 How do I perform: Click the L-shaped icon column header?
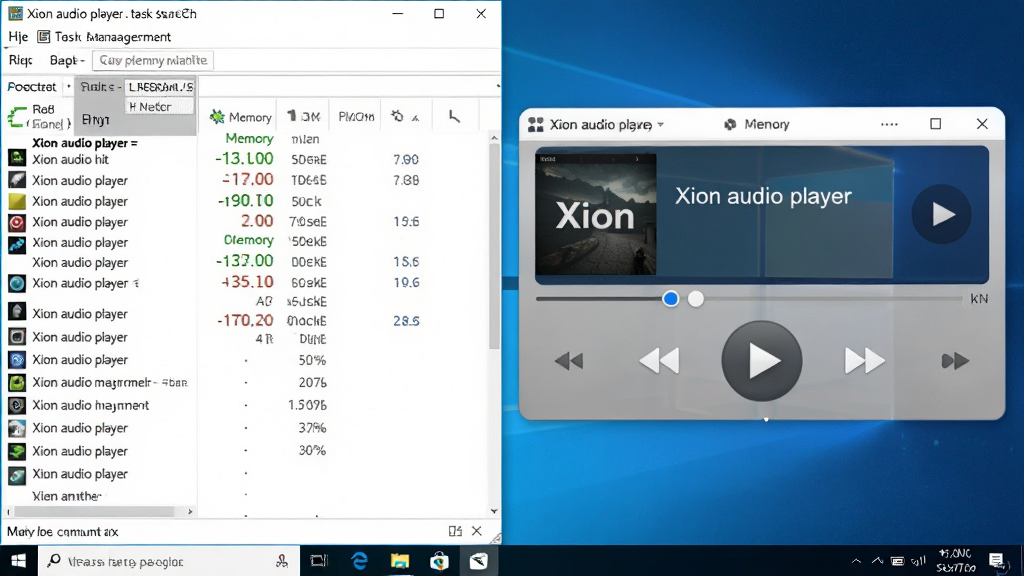455,116
